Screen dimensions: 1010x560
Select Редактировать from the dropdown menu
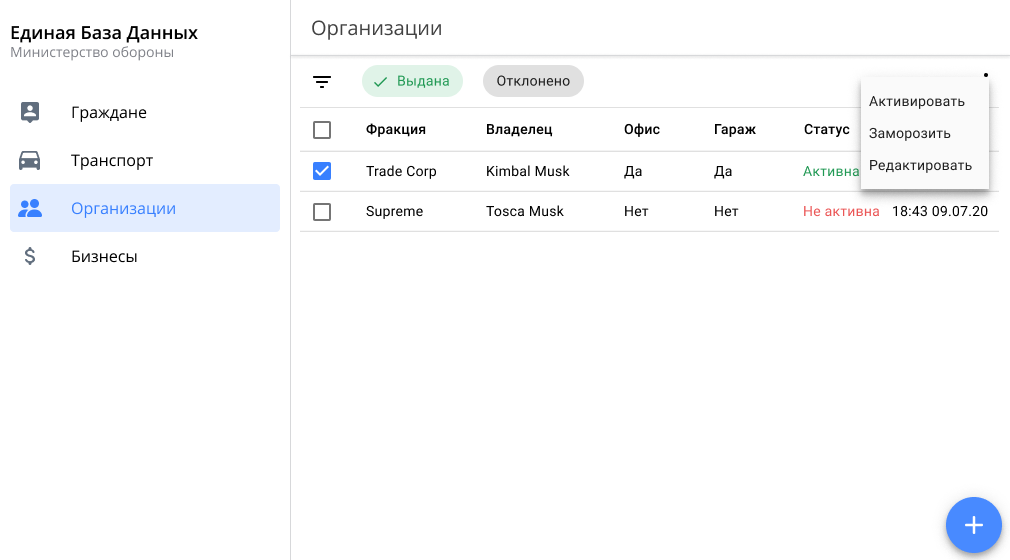tap(920, 165)
